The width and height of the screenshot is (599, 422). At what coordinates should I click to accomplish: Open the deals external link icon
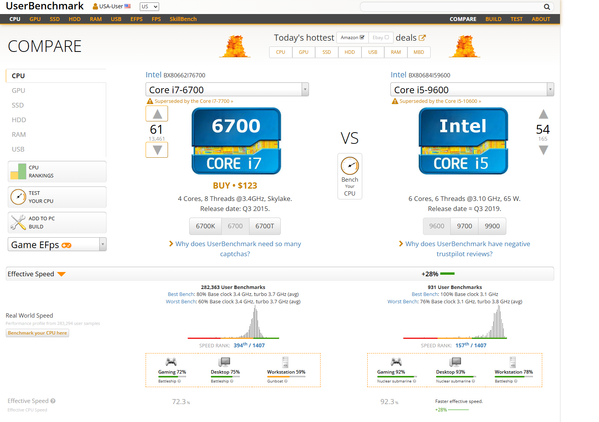[x=422, y=38]
